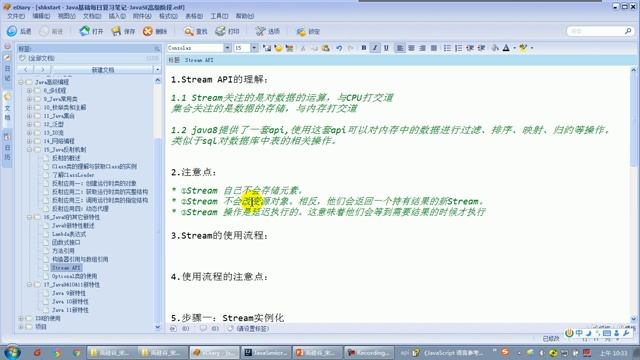Toggle italic formatting
The height and width of the screenshot is (360, 640).
click(x=375, y=48)
